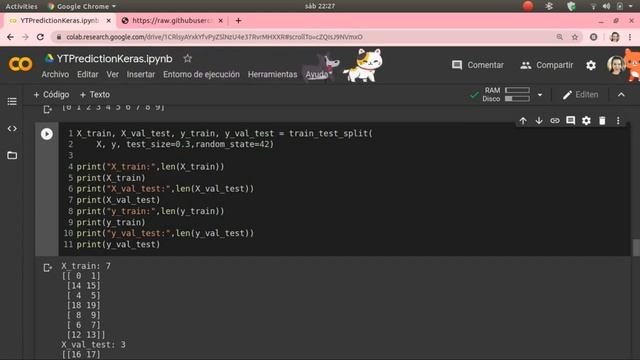This screenshot has width=640, height=360.
Task: Open the Files folder sidebar icon
Action: [x=12, y=155]
